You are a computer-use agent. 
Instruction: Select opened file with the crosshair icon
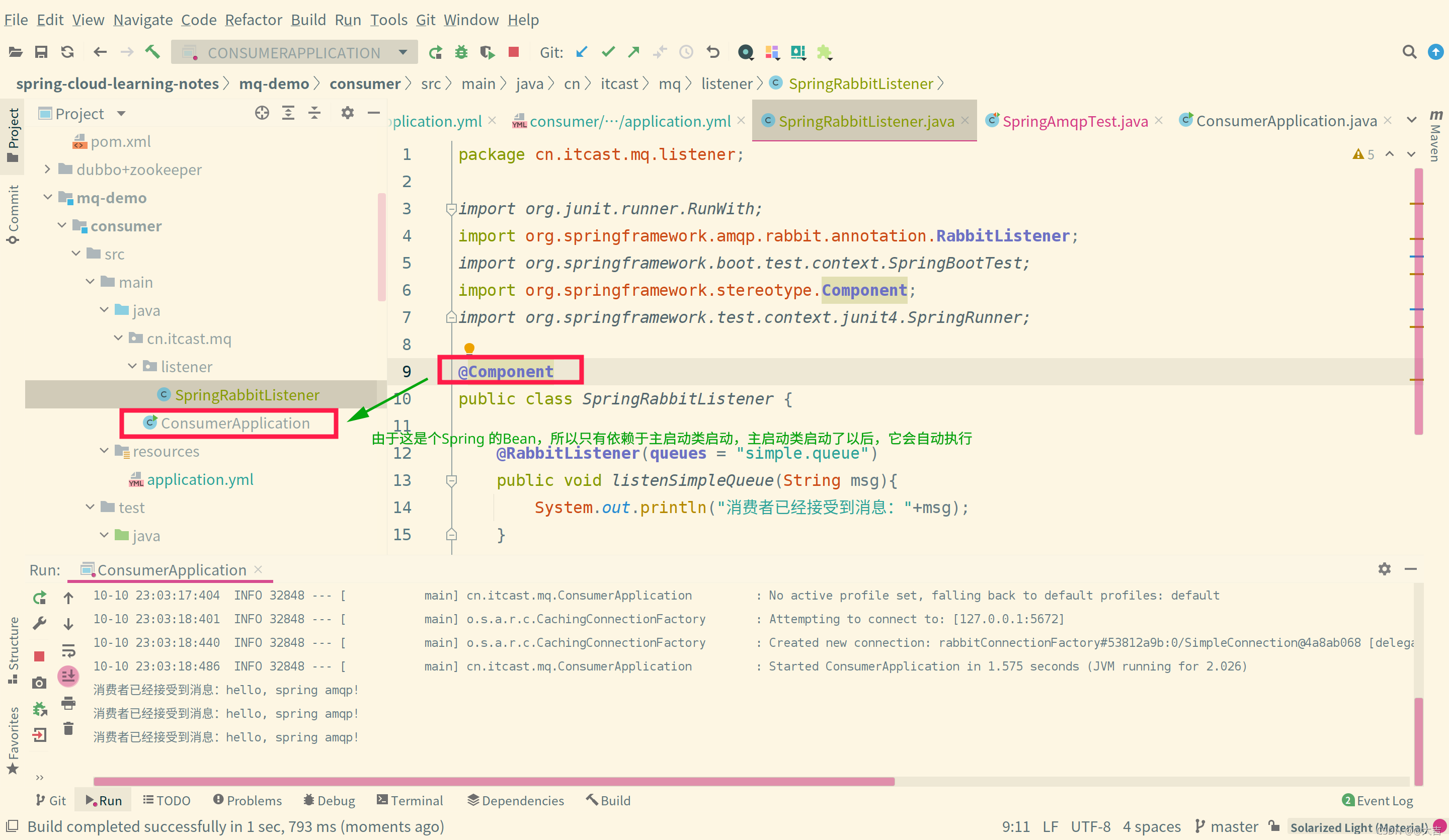pyautogui.click(x=262, y=113)
